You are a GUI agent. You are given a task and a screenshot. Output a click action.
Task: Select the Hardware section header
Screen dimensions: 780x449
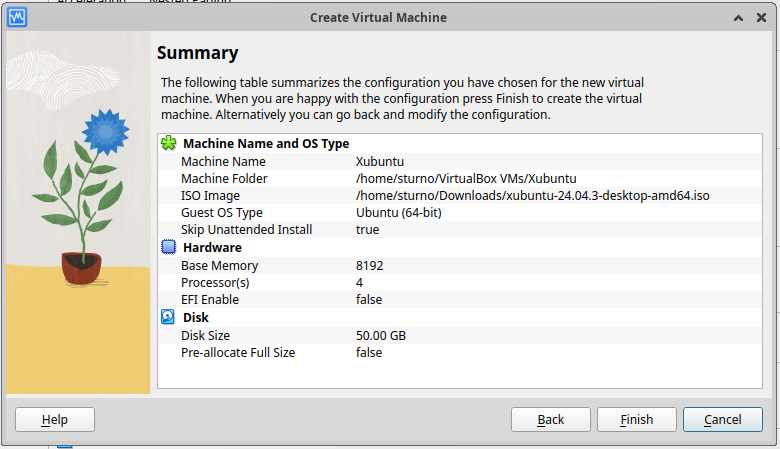212,248
